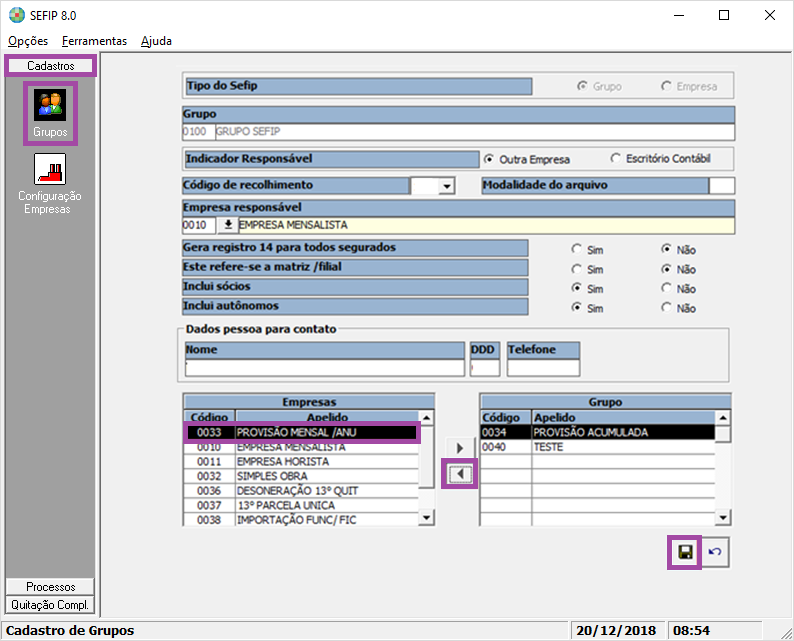The height and width of the screenshot is (641, 794).
Task: Select row 0032 SIMPLES OBRA
Action: pos(301,476)
